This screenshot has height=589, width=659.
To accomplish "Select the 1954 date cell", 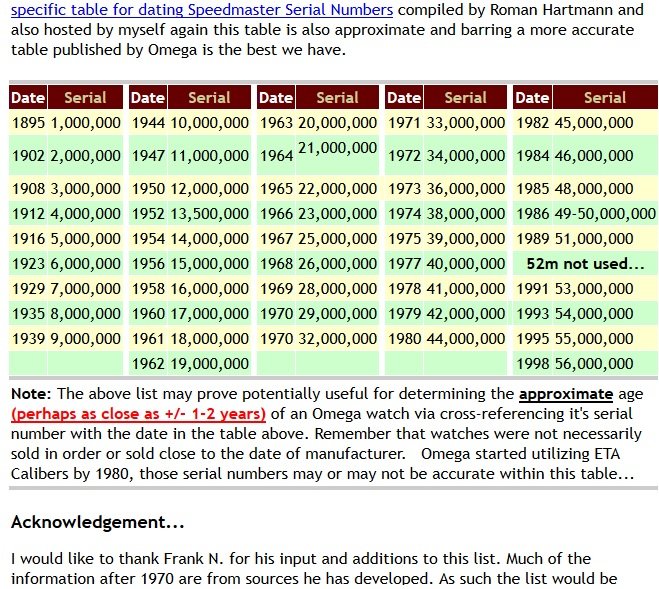I will pos(148,238).
